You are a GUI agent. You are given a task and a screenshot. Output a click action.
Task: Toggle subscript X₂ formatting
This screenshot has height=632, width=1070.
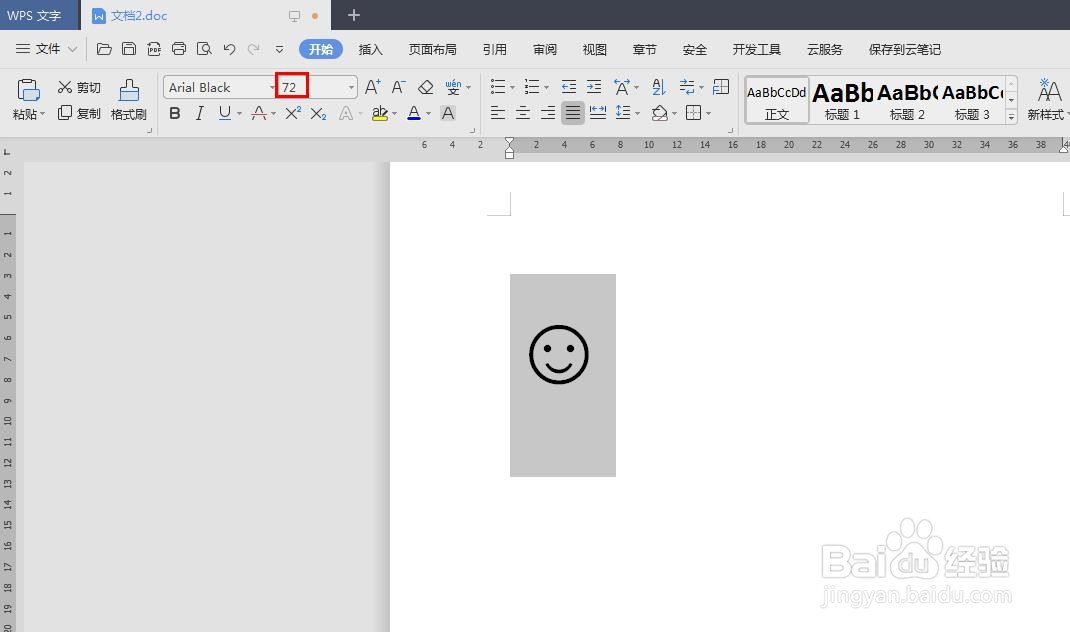(x=319, y=113)
